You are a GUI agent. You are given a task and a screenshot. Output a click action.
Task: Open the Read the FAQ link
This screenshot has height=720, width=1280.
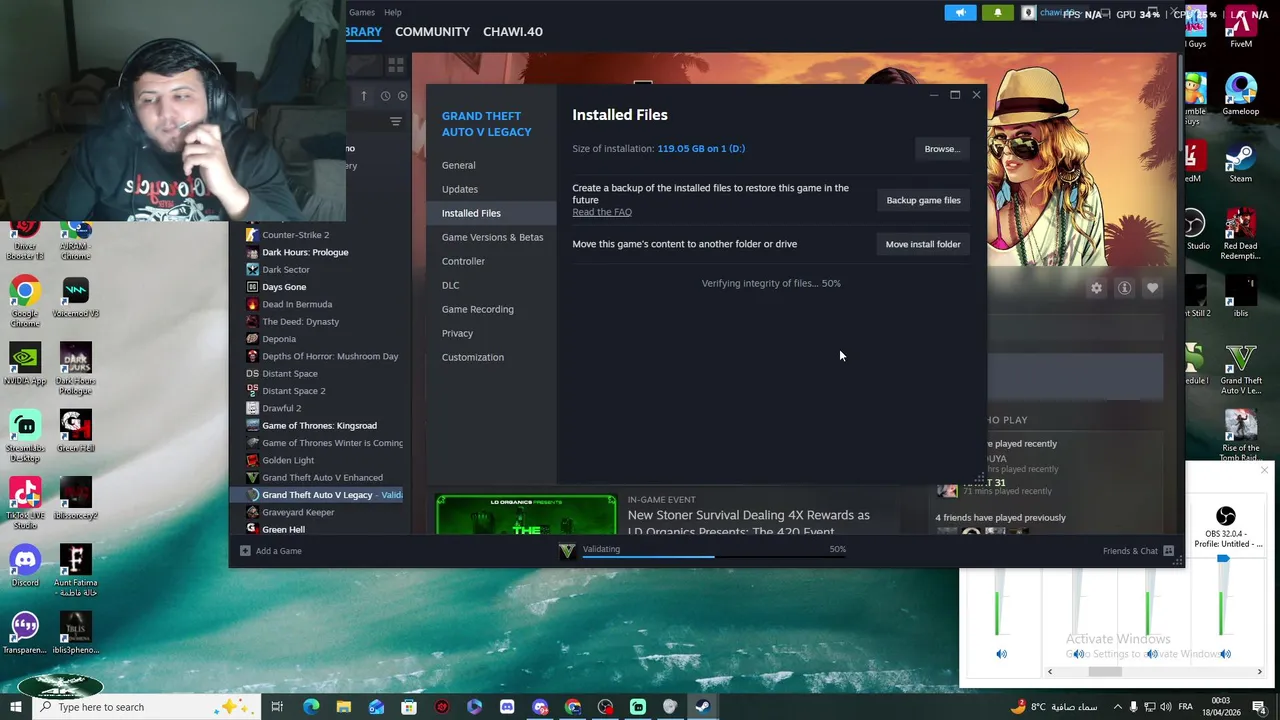602,212
